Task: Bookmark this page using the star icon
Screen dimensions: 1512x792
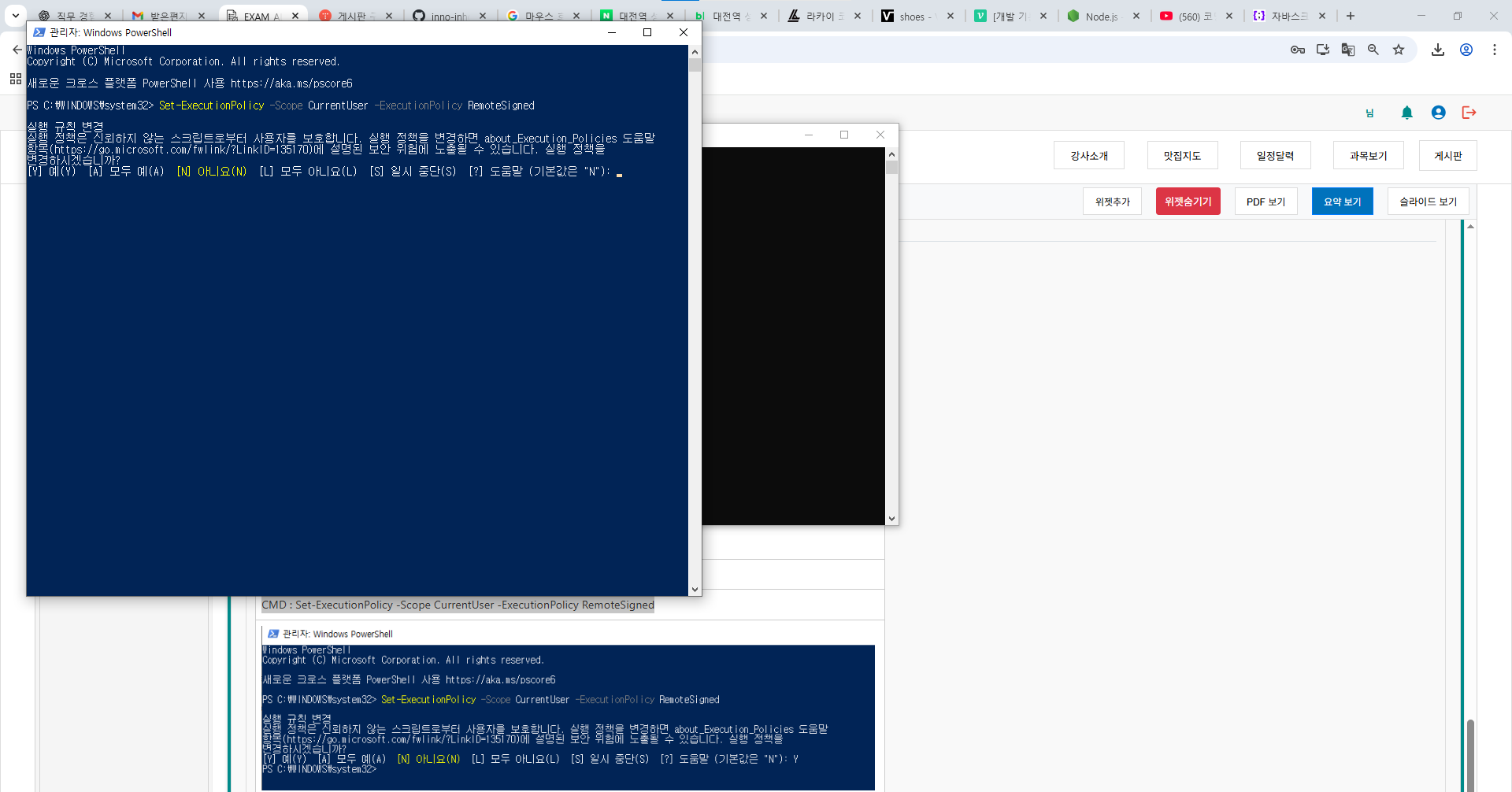Action: tap(1399, 50)
